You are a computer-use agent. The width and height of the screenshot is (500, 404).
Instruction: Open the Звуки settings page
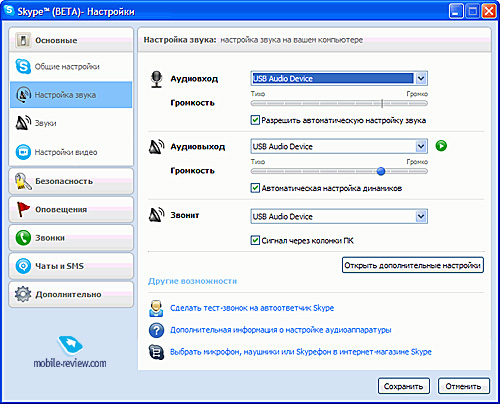click(x=71, y=123)
